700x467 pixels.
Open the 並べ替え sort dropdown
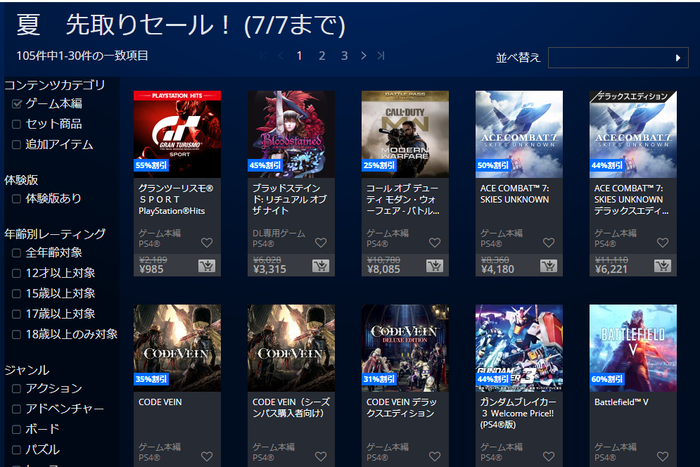click(618, 58)
